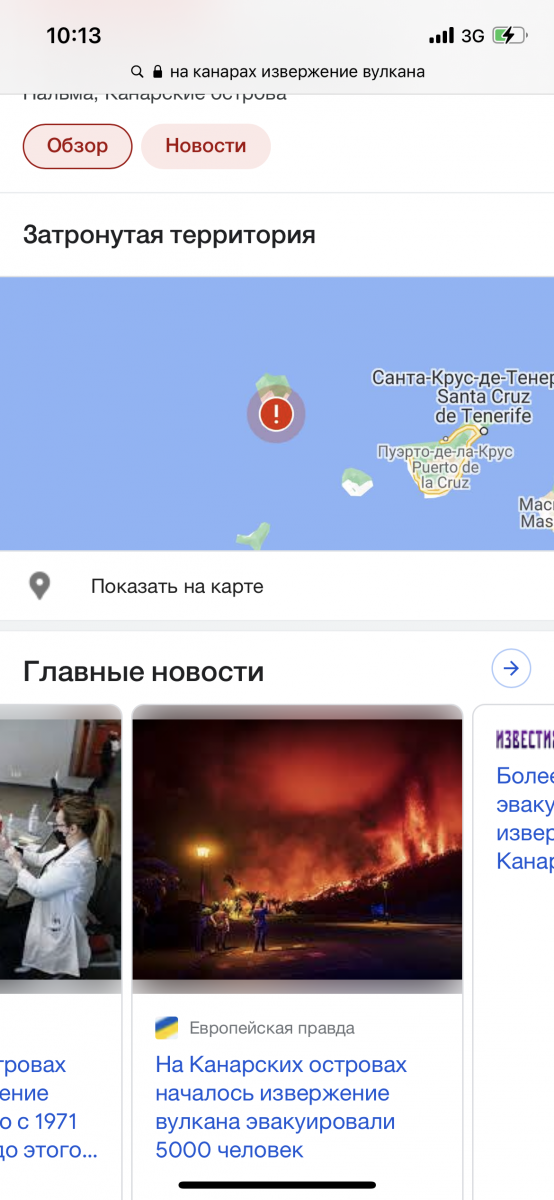Switch to the Новости tab
Screen dimensions: 554x1200
click(206, 146)
